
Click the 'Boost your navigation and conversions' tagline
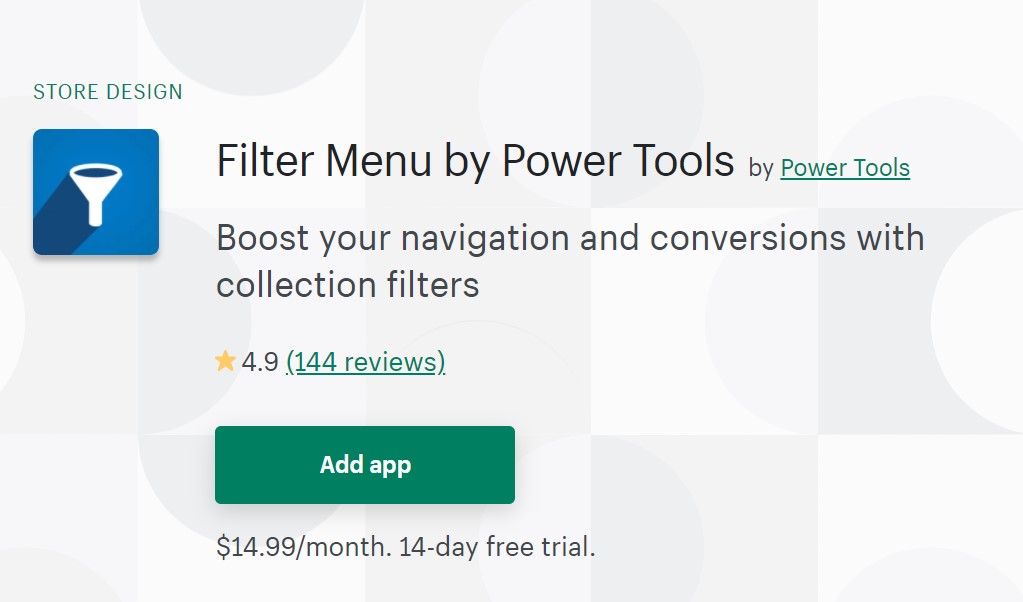(570, 239)
